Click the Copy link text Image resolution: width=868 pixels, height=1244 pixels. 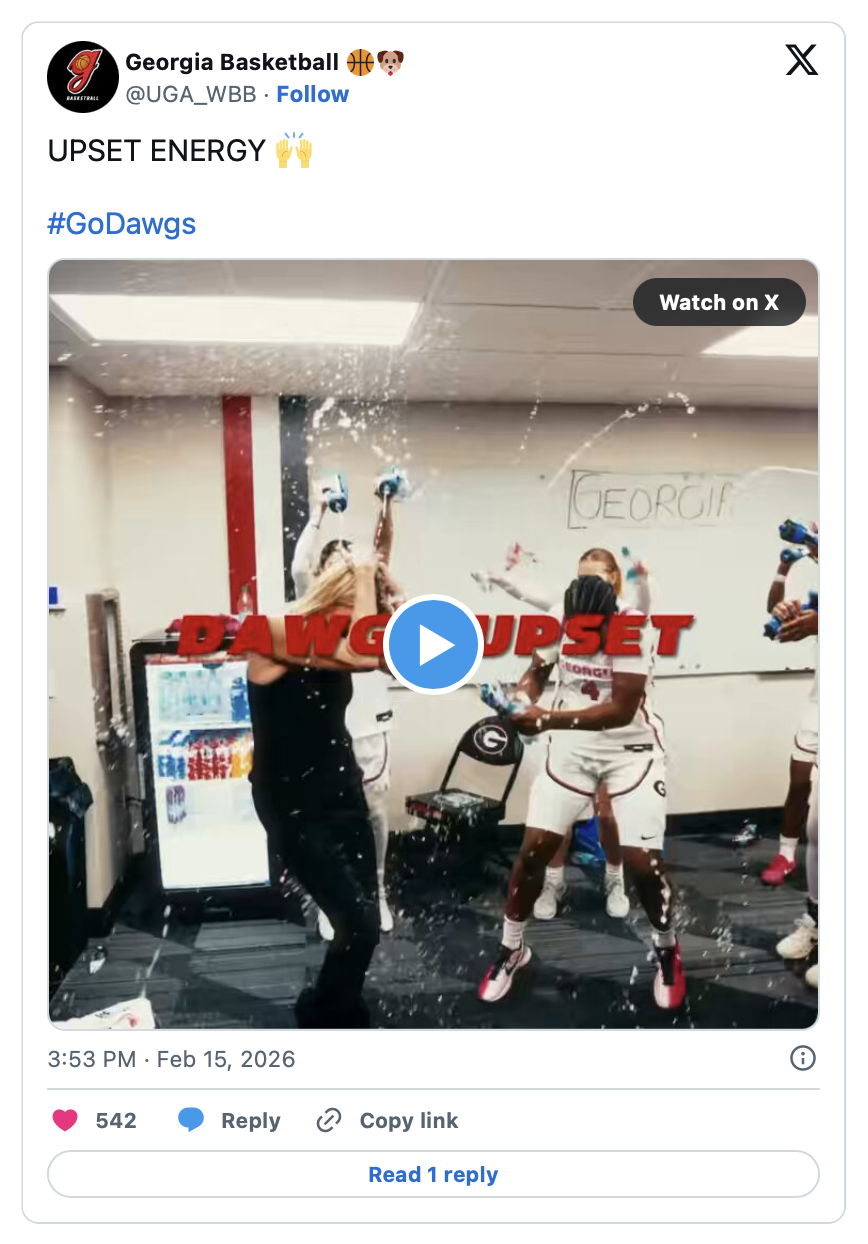(409, 1121)
